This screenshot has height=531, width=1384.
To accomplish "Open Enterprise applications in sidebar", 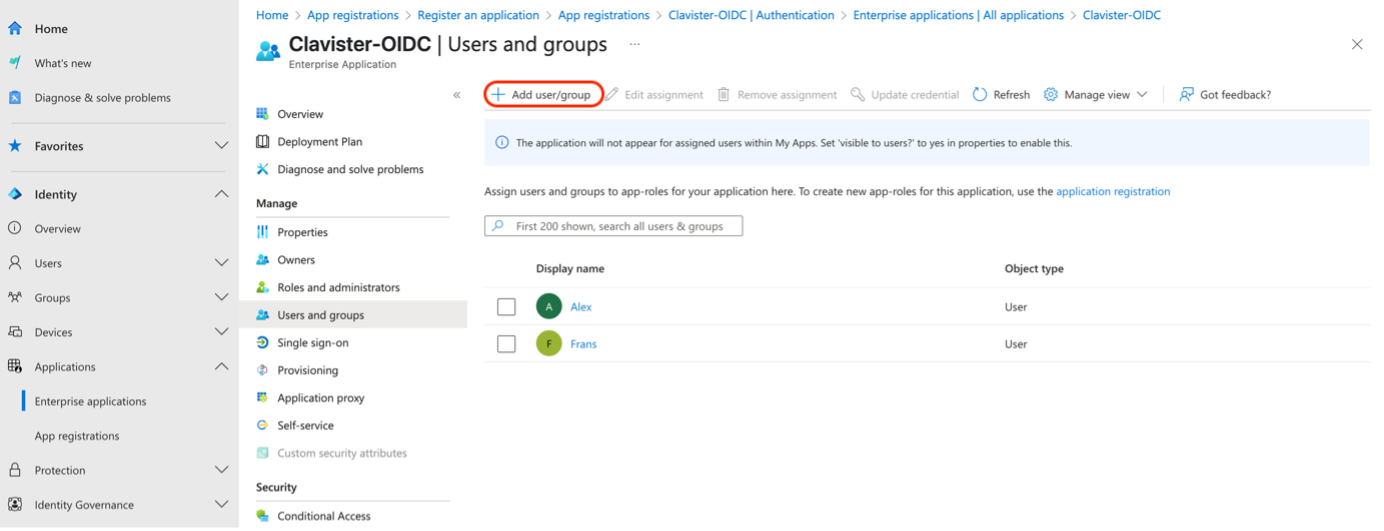I will click(x=90, y=401).
